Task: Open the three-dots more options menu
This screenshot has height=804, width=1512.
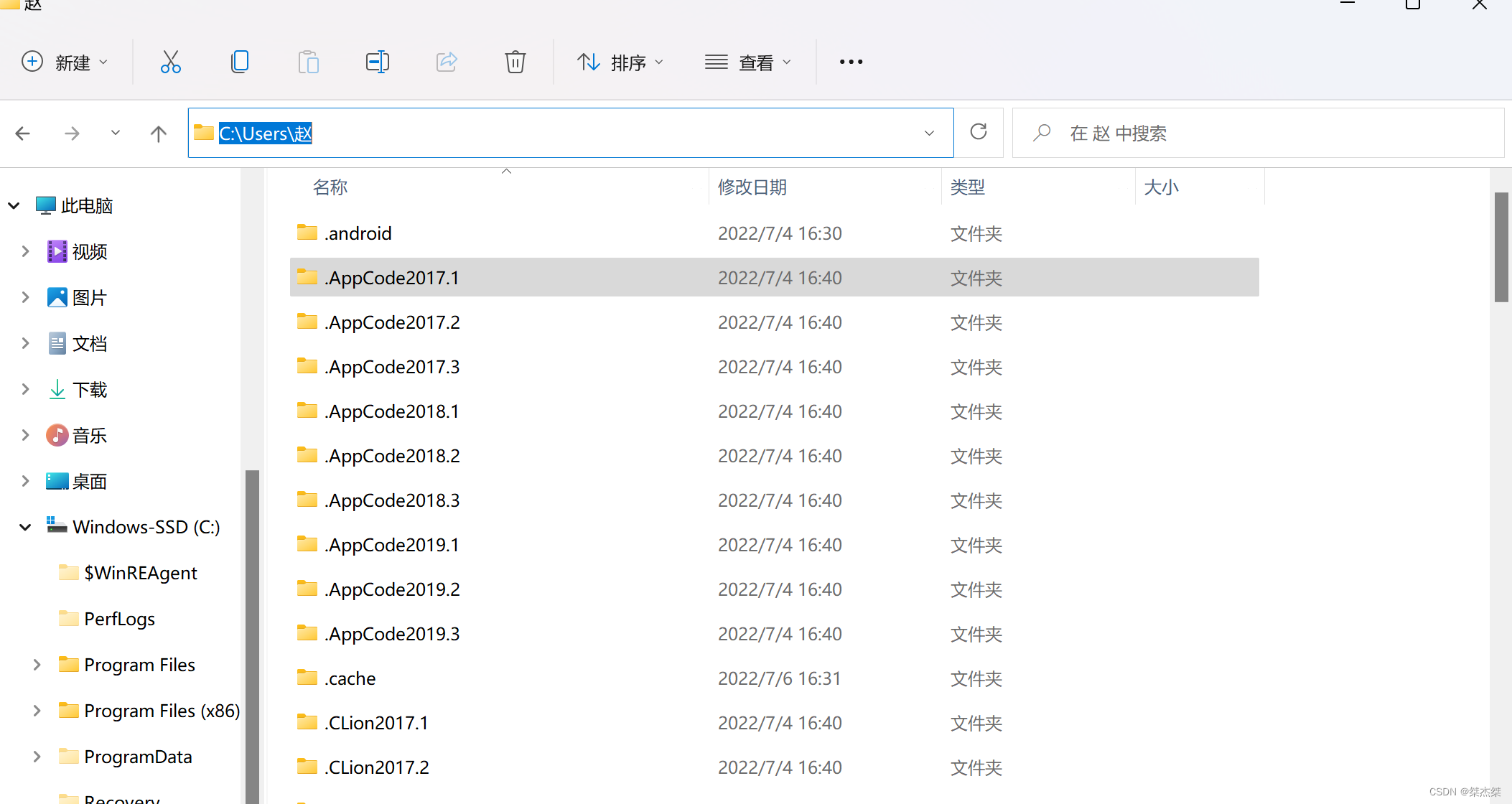Action: tap(851, 62)
